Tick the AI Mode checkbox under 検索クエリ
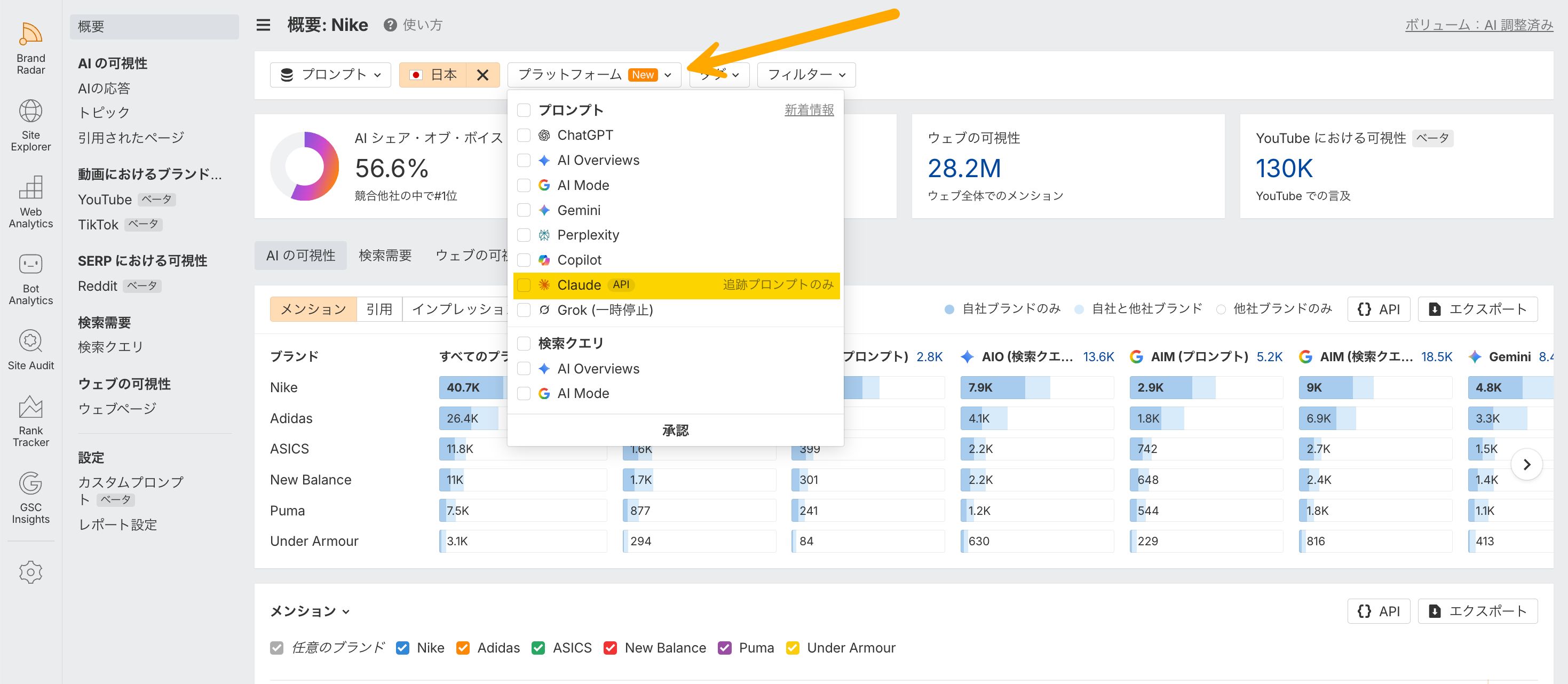Screen dimensions: 1568x684 tap(524, 394)
